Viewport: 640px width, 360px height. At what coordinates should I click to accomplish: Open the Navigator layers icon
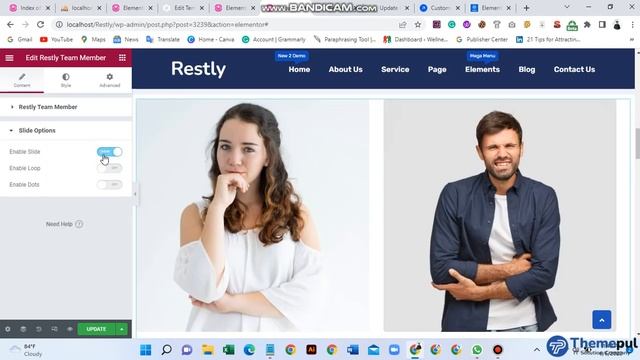pos(23,329)
